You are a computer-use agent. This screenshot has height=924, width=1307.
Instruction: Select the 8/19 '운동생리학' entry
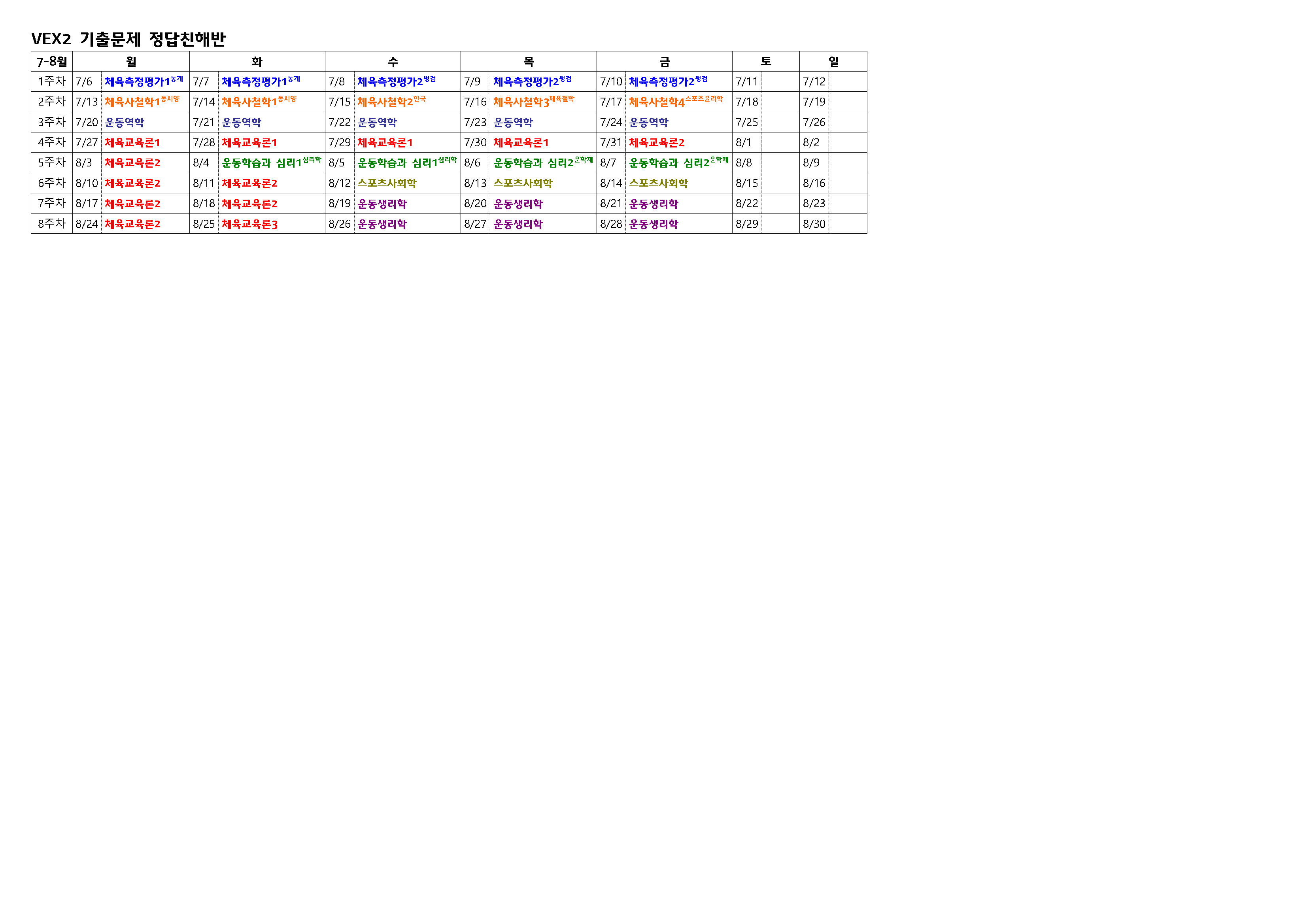pos(382,204)
